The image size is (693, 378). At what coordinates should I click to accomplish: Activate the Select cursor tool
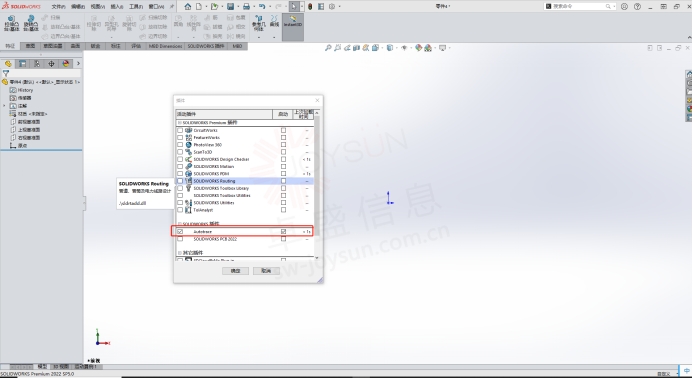(x=294, y=7)
